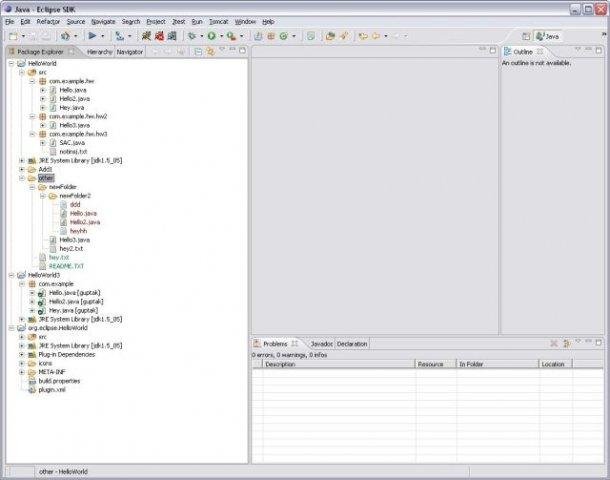
Task: Maximize the Outline view
Action: (x=599, y=51)
